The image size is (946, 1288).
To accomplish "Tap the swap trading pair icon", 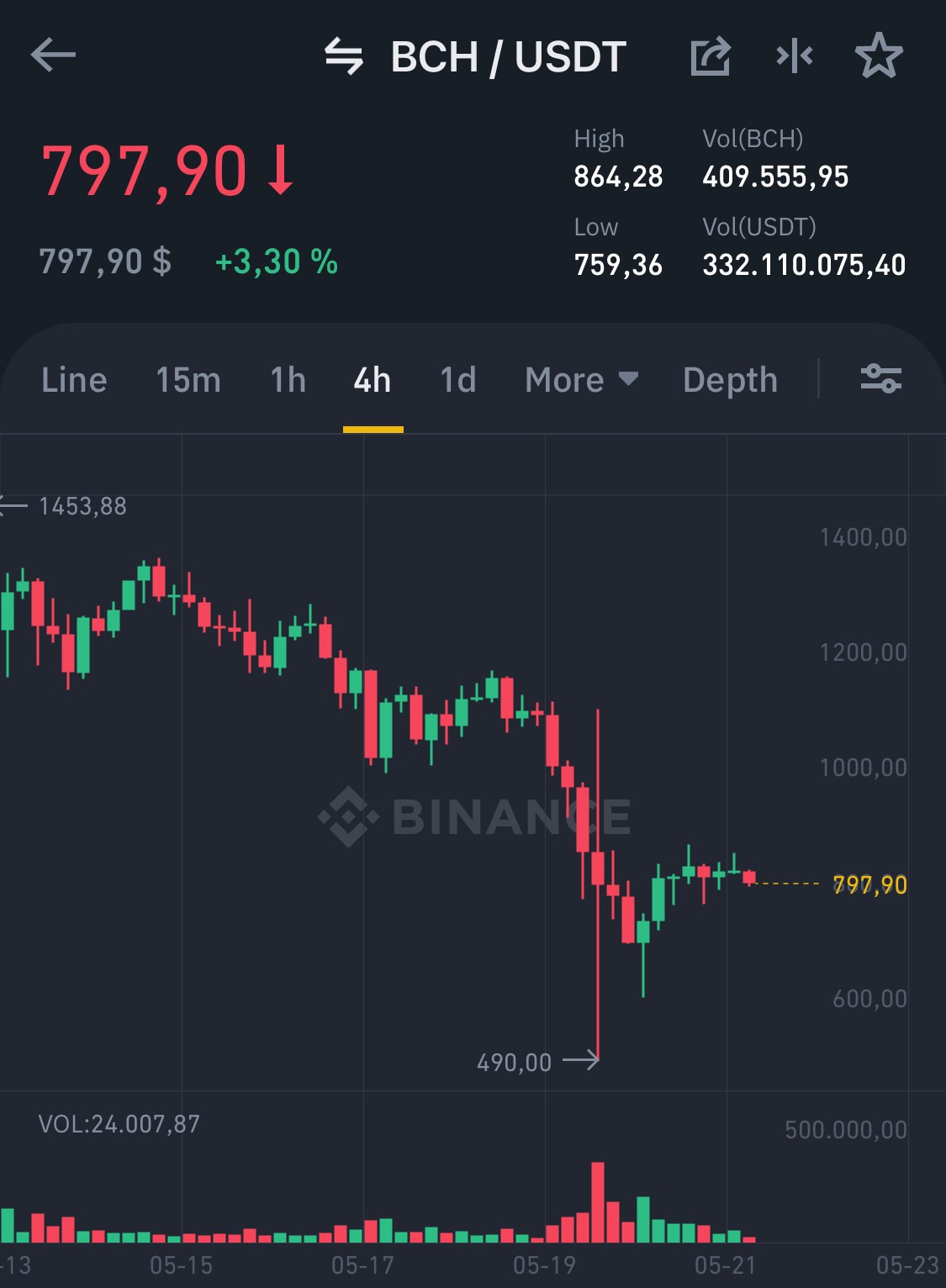I will [x=344, y=56].
